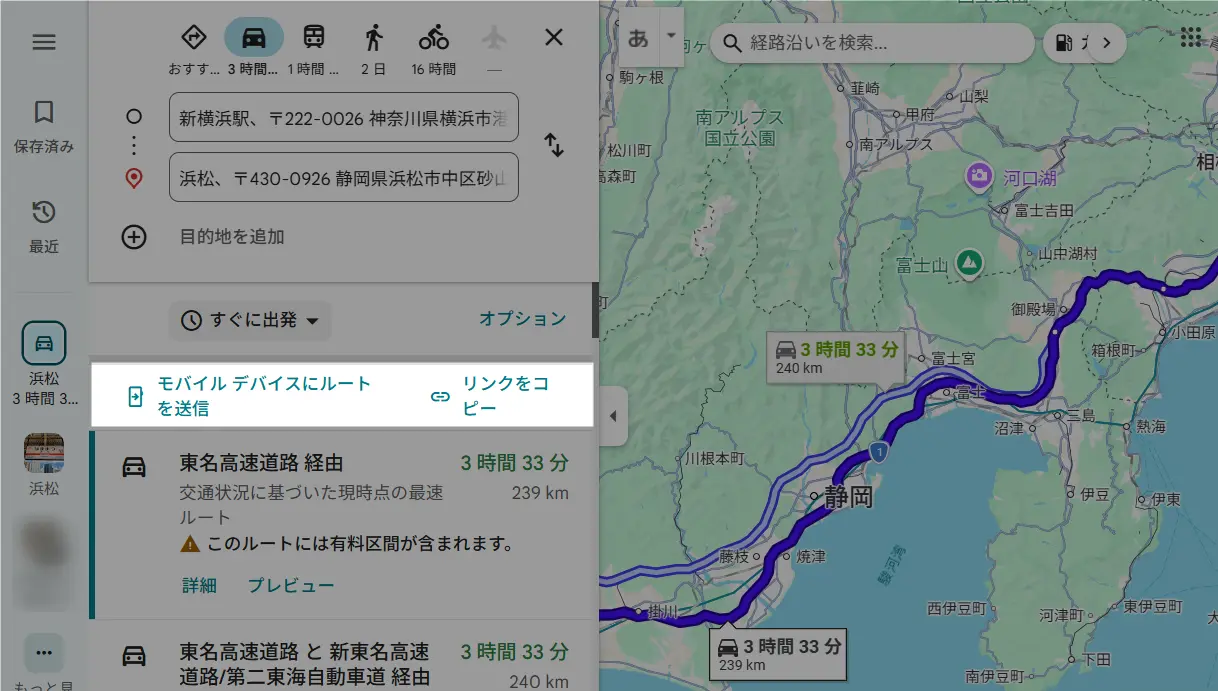Image resolution: width=1218 pixels, height=691 pixels.
Task: Open the three-dot more shortcuts button
Action: pos(44,653)
